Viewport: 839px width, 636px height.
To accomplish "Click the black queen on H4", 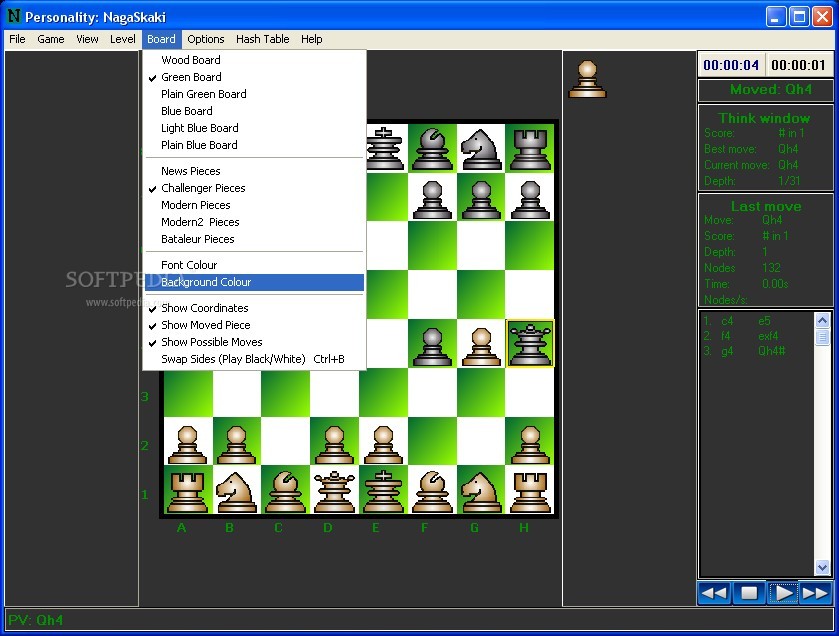I will pyautogui.click(x=530, y=343).
